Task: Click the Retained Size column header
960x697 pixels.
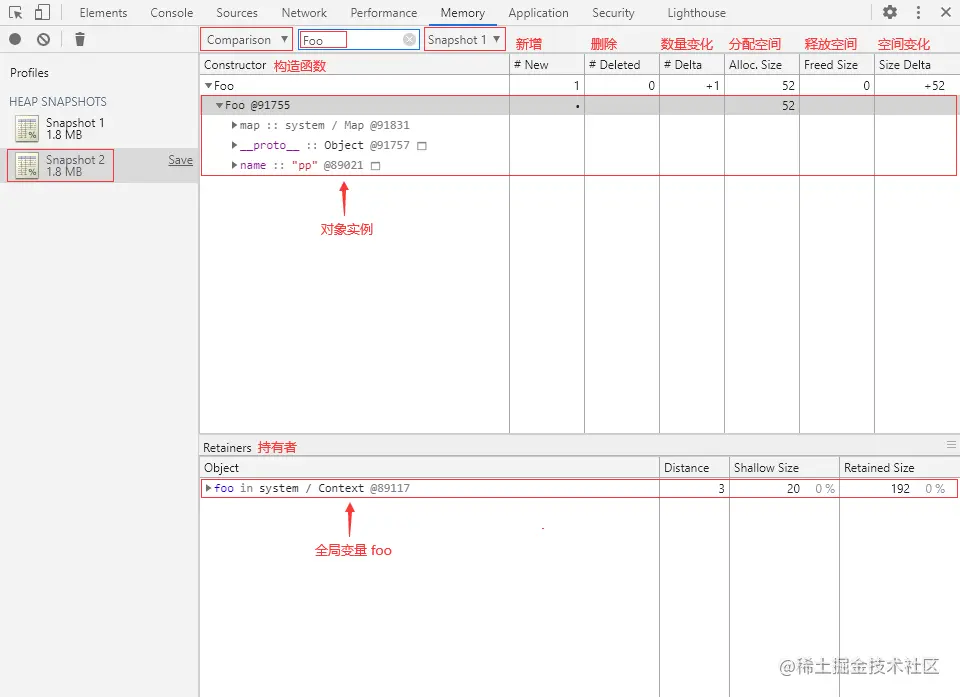Action: [x=899, y=468]
